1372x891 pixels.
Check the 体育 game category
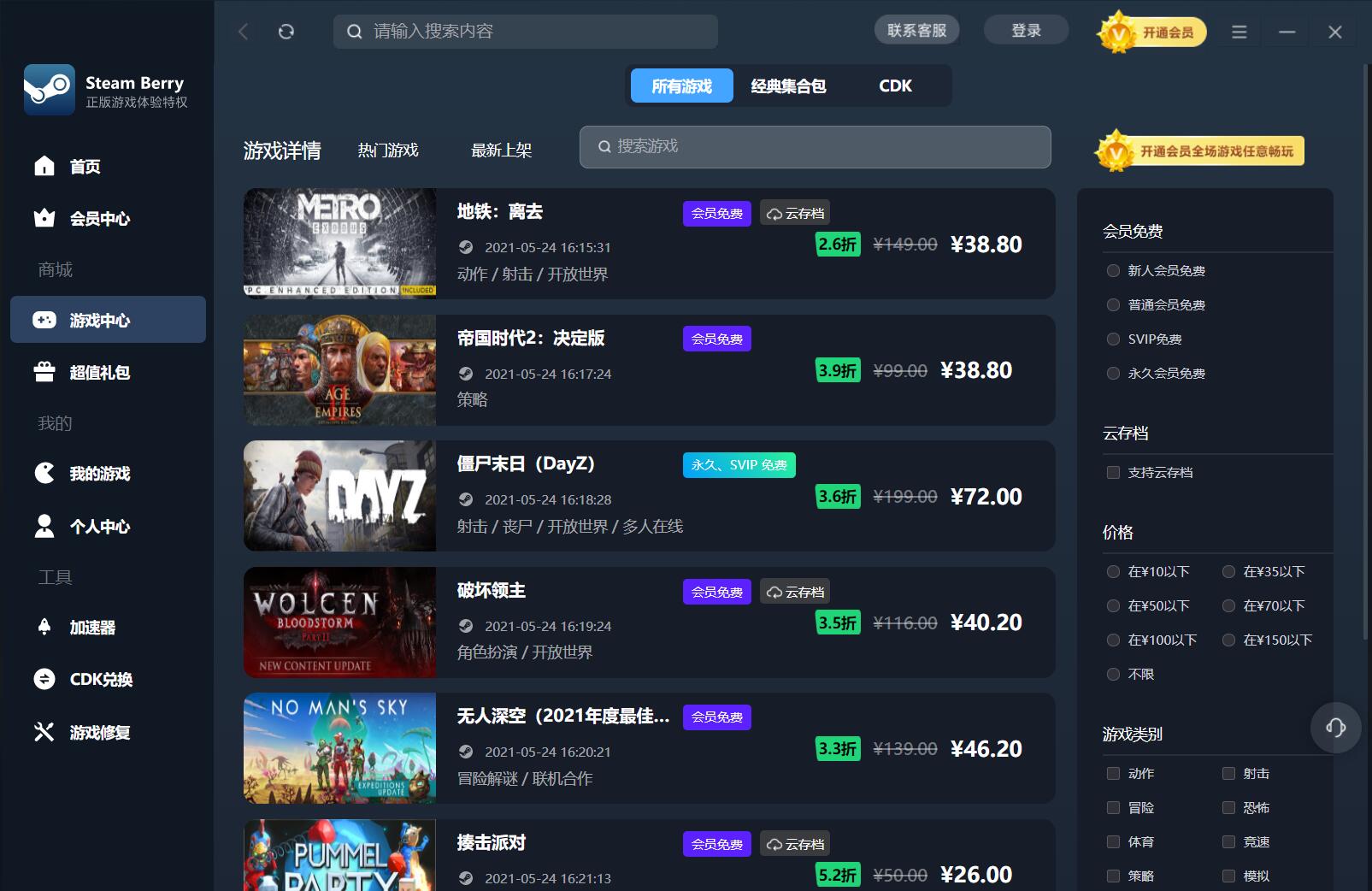pyautogui.click(x=1113, y=841)
